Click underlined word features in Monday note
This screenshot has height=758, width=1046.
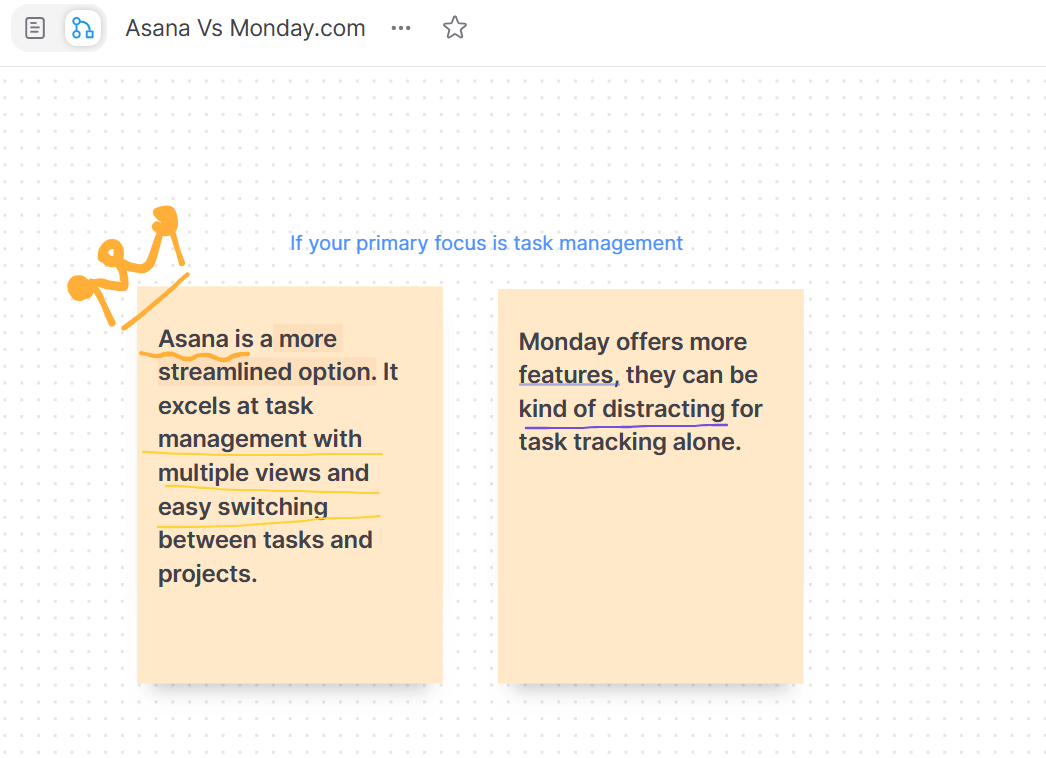pos(568,375)
